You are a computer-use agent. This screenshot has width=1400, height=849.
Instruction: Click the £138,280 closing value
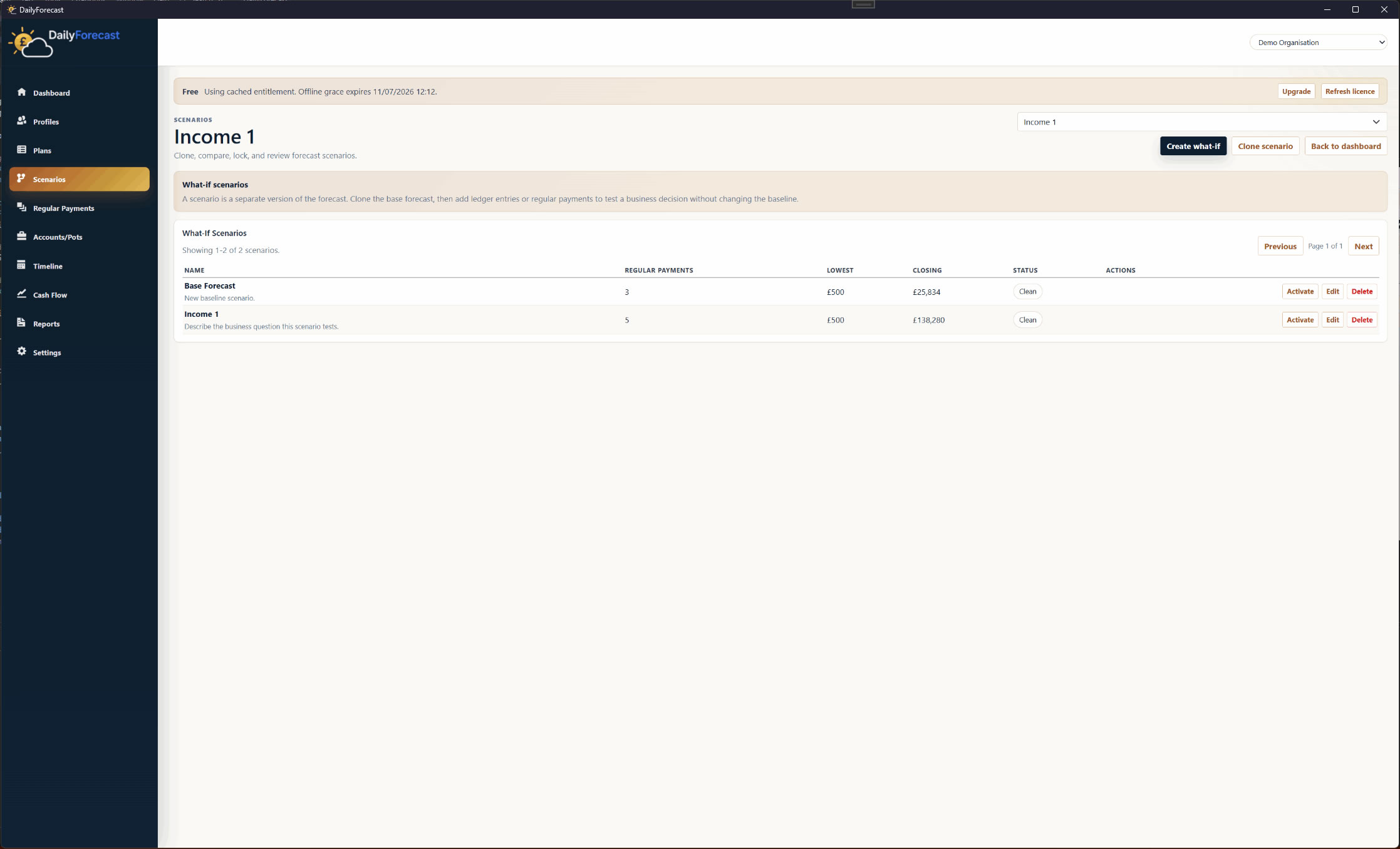click(x=928, y=320)
